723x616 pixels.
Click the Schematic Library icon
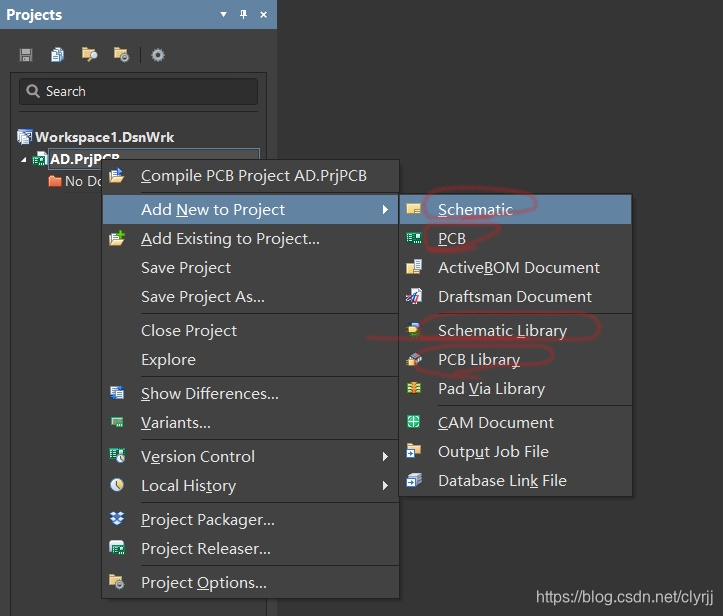click(414, 331)
